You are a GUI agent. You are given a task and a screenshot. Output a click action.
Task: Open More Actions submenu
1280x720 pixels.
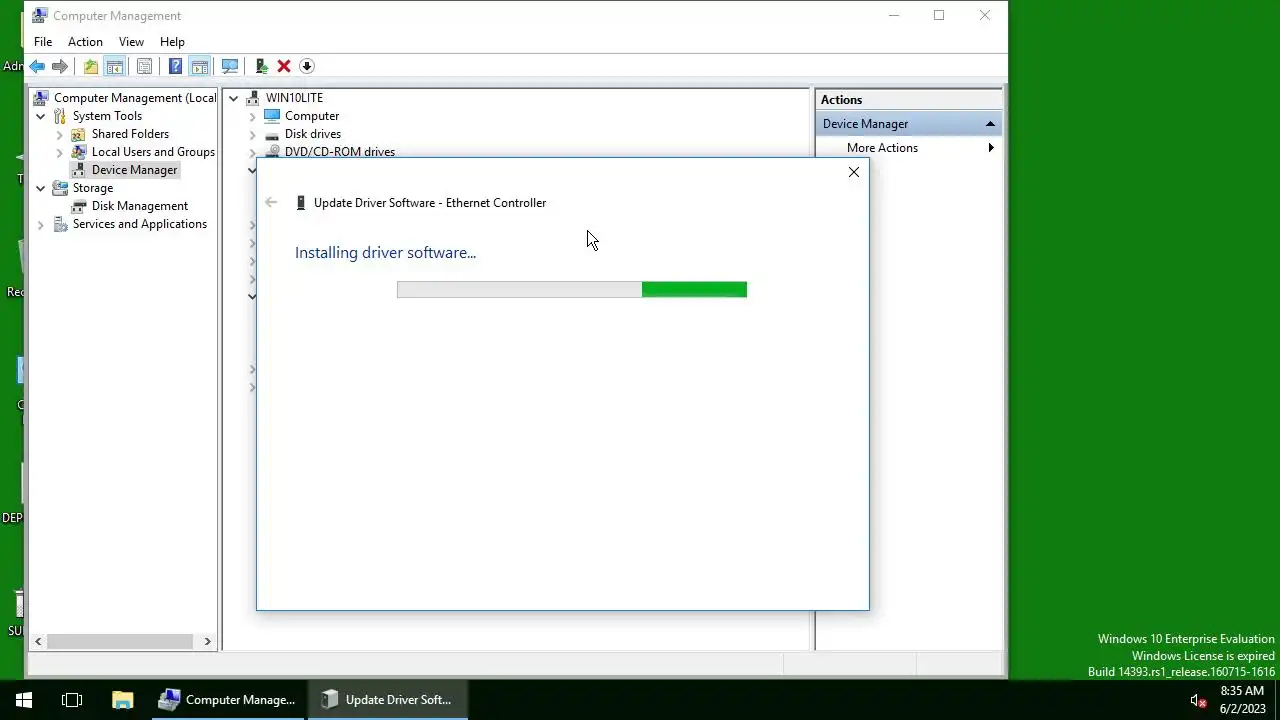909,148
